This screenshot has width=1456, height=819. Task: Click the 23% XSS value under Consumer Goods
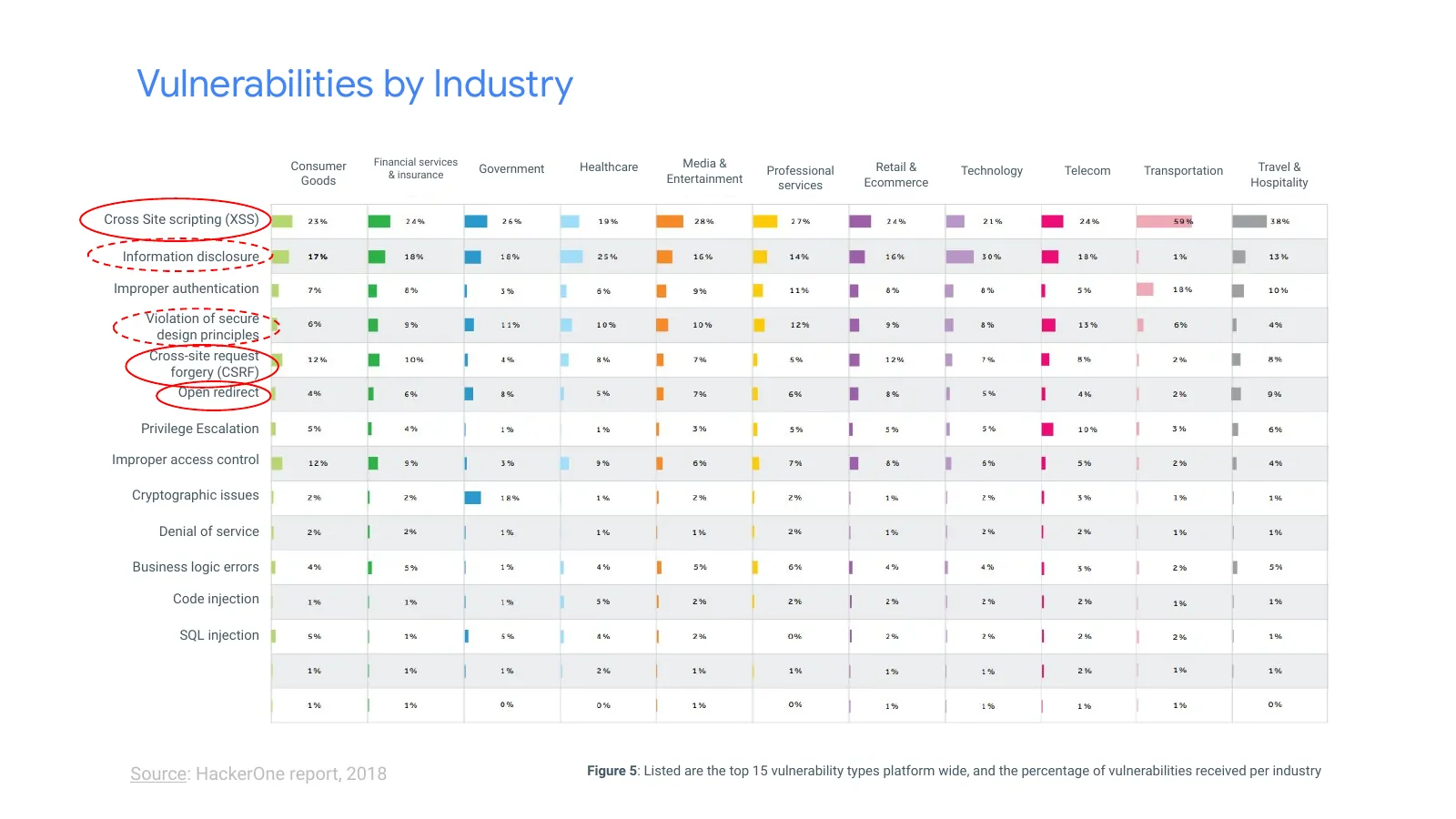pos(317,221)
